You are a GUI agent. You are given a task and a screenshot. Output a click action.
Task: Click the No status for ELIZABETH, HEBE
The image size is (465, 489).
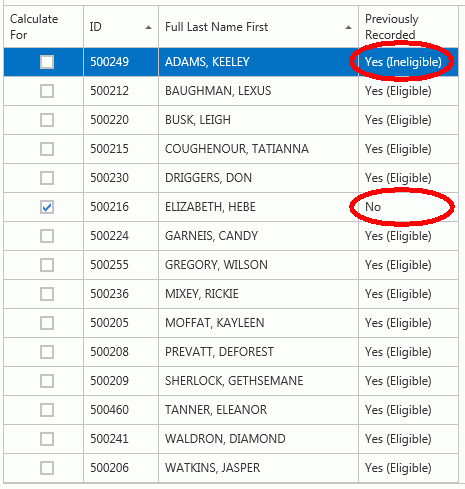[373, 207]
